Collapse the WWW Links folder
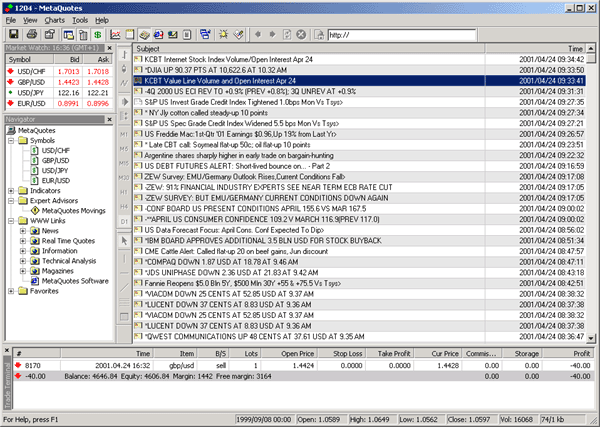This screenshot has width=600, height=427. (x=11, y=221)
